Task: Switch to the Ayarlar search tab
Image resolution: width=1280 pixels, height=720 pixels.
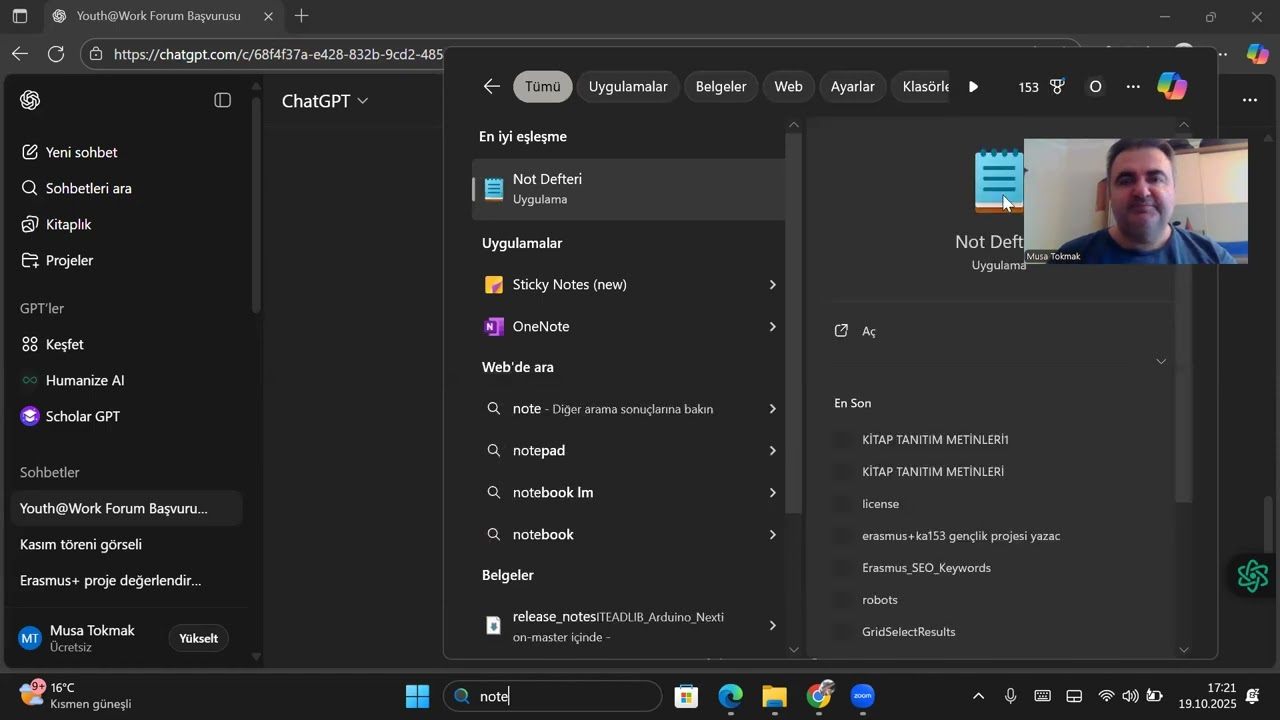Action: 853,87
